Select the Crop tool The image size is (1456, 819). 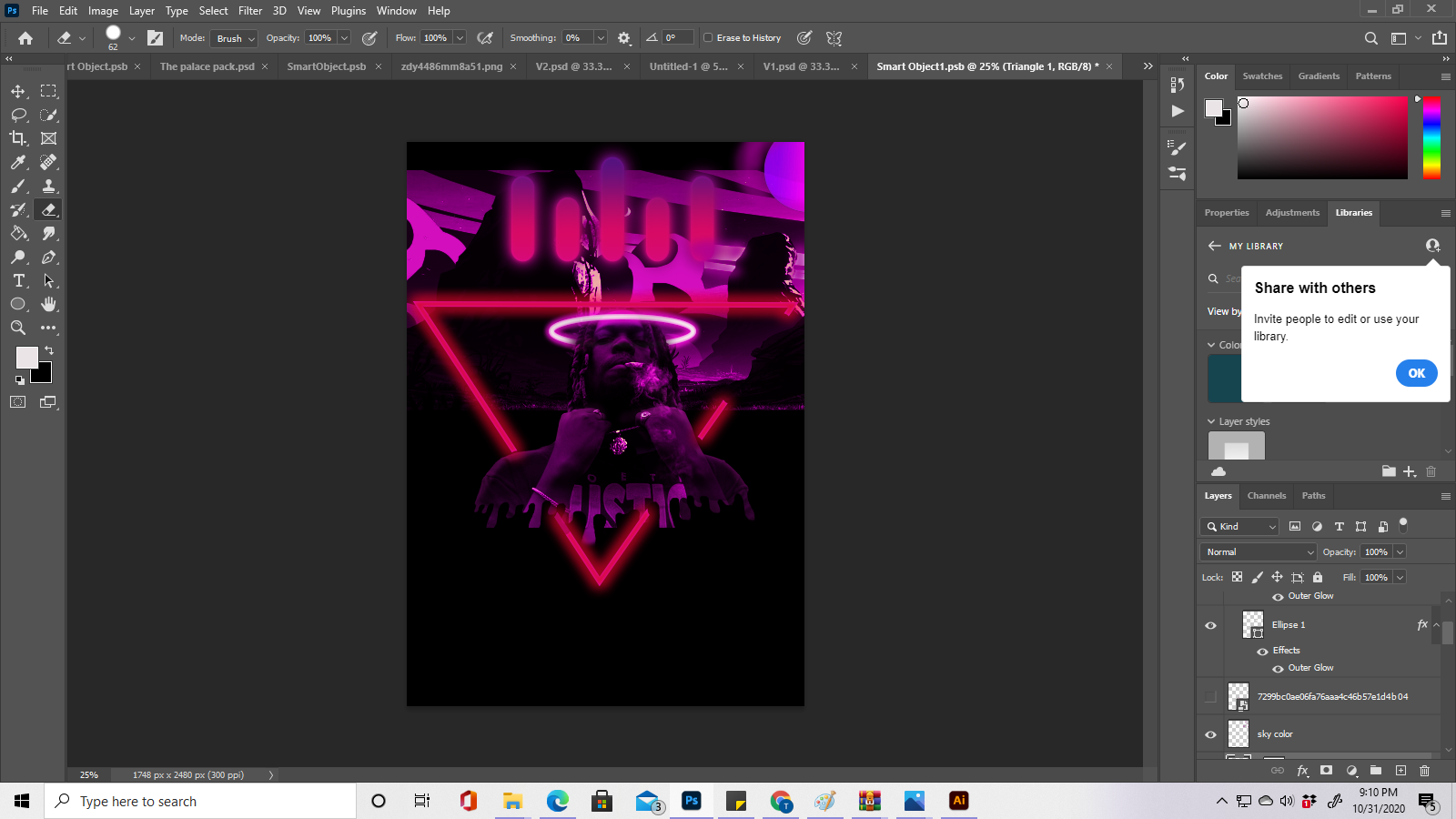click(x=18, y=138)
